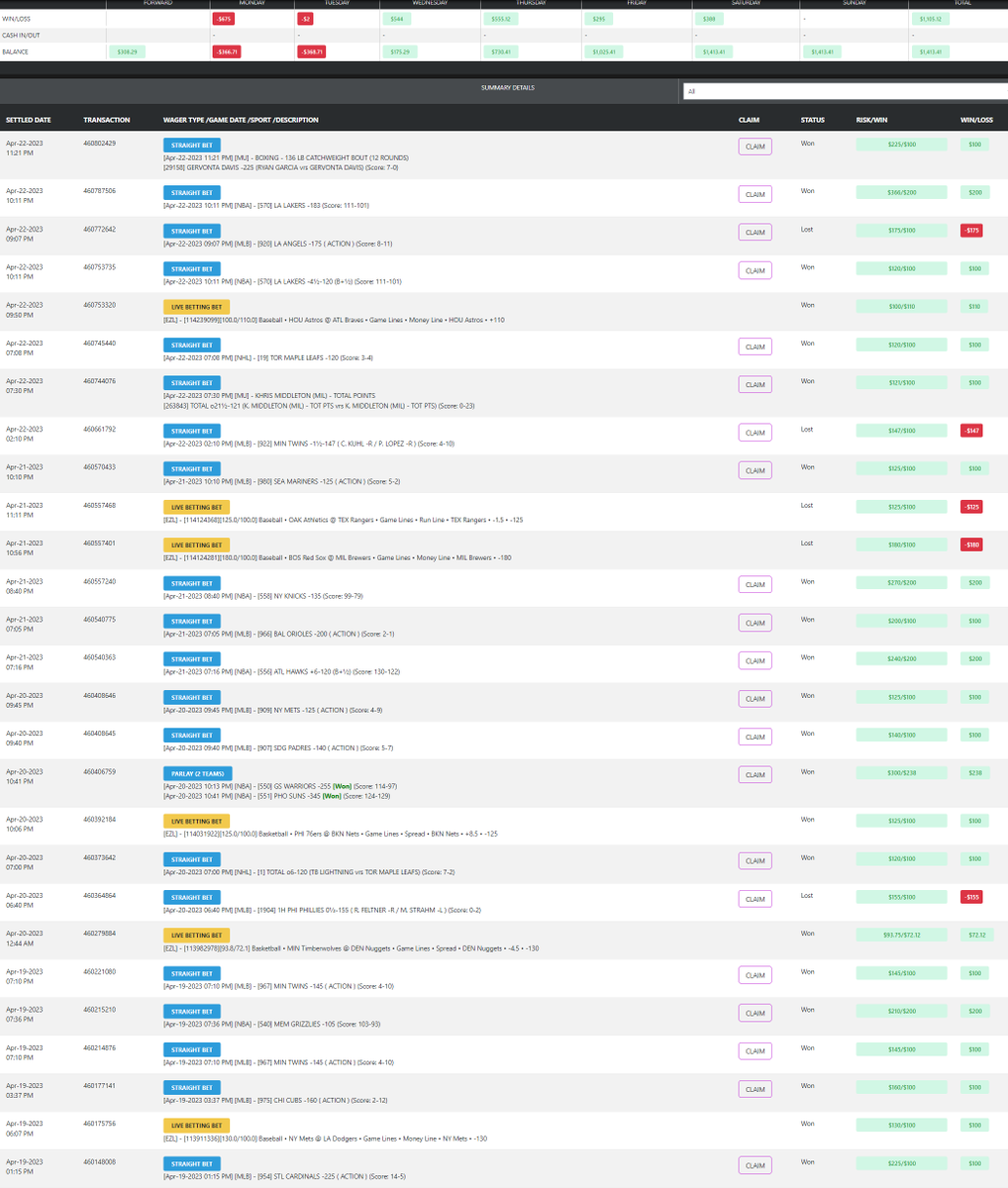Click the -$180 loss amount for MIL Brewers
Screen dimensions: 1008x1188
click(971, 544)
